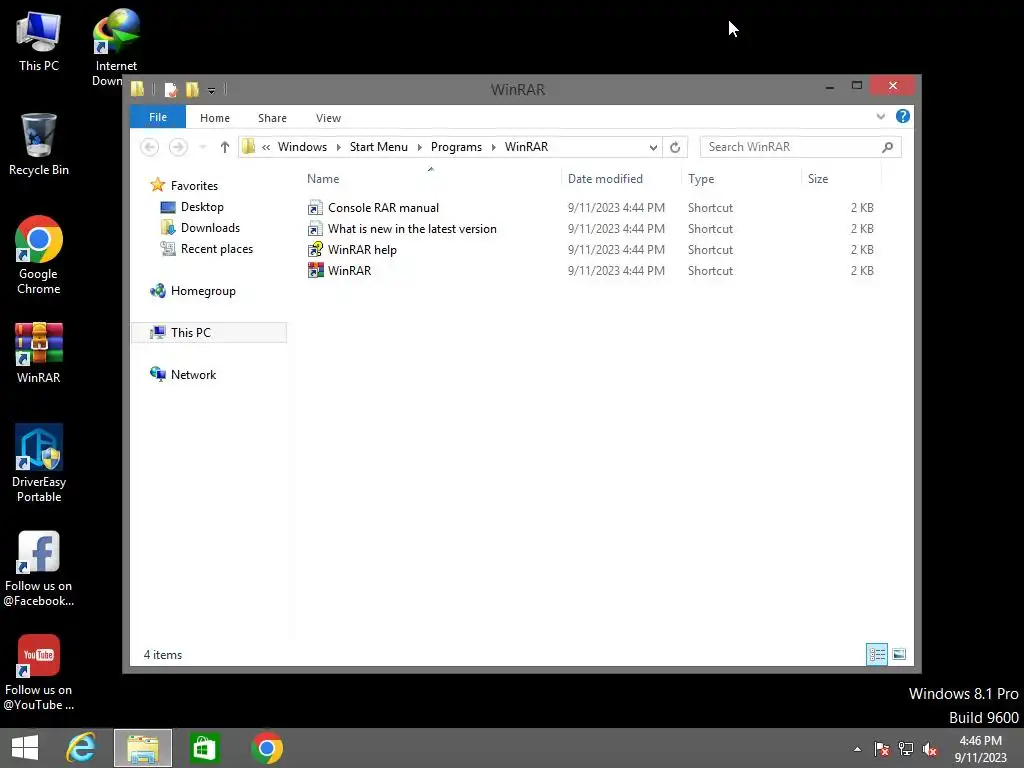
Task: Expand arrow after Programs breadcrumb
Action: [494, 147]
